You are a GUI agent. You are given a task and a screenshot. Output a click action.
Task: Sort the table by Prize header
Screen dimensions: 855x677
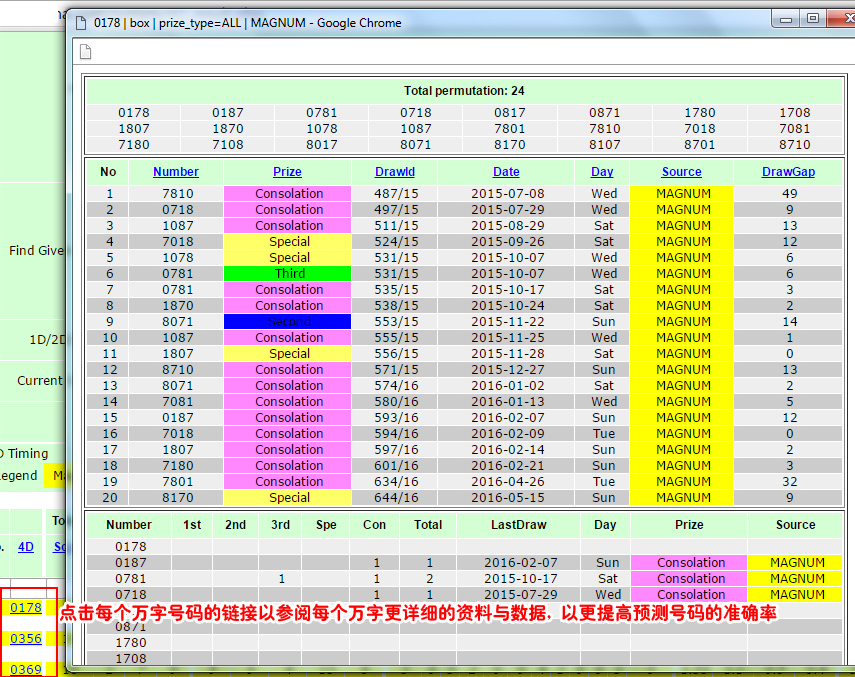pyautogui.click(x=287, y=172)
